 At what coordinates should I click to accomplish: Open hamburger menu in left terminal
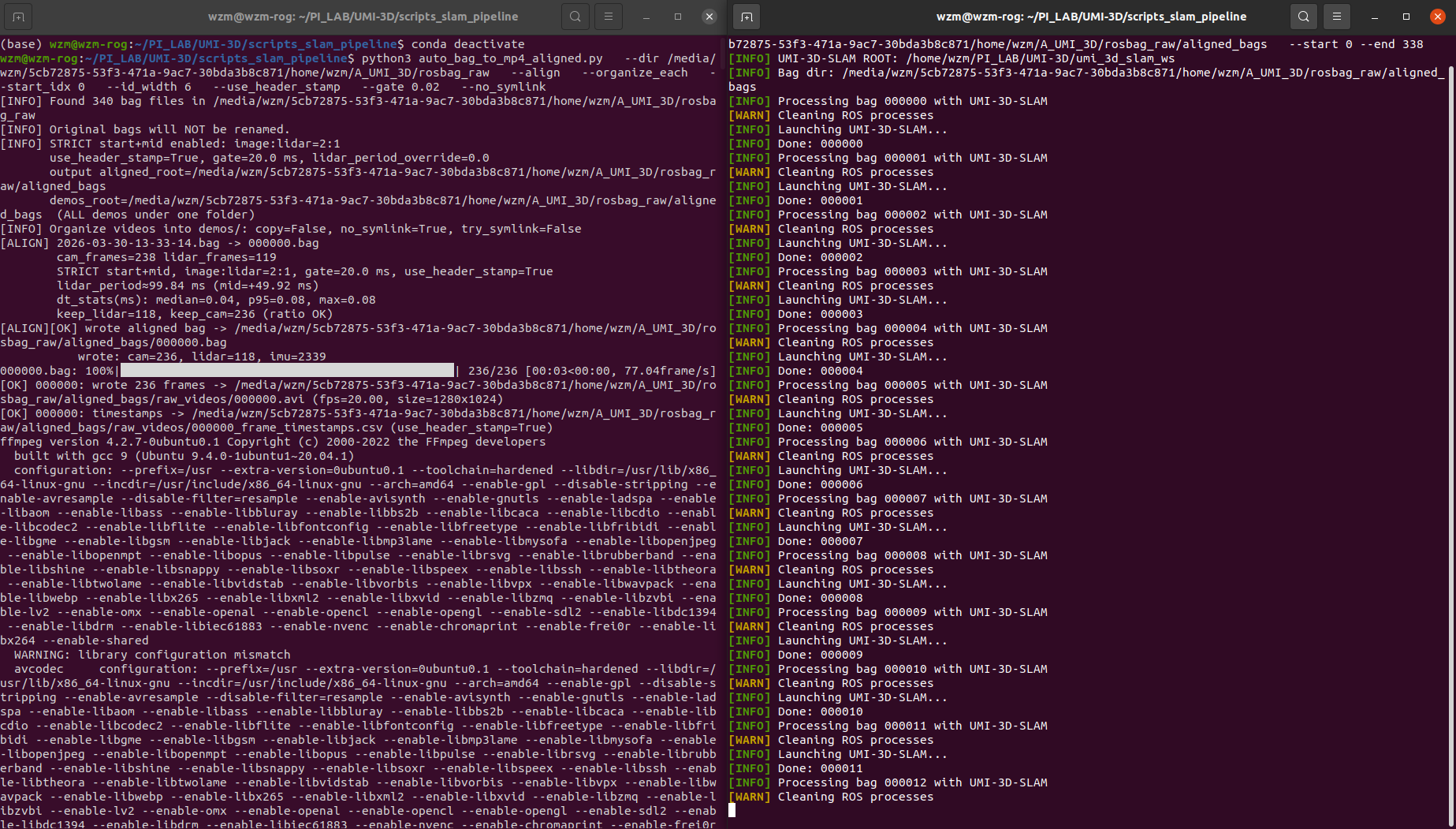pos(608,17)
